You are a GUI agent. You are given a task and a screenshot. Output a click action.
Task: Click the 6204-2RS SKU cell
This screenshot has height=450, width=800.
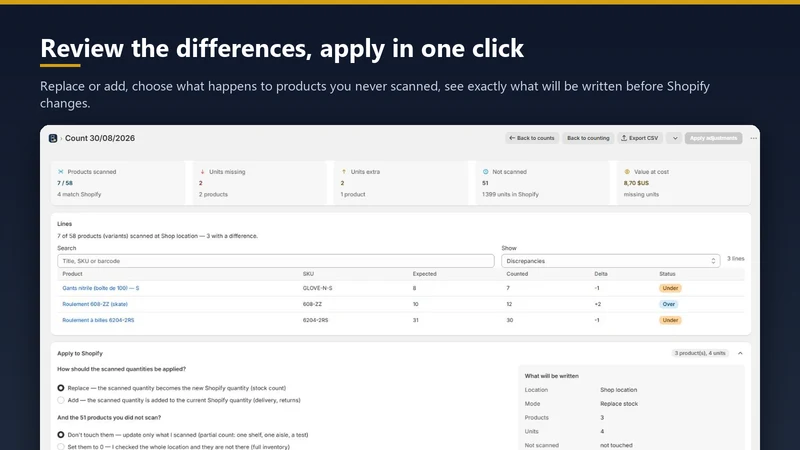(x=315, y=320)
